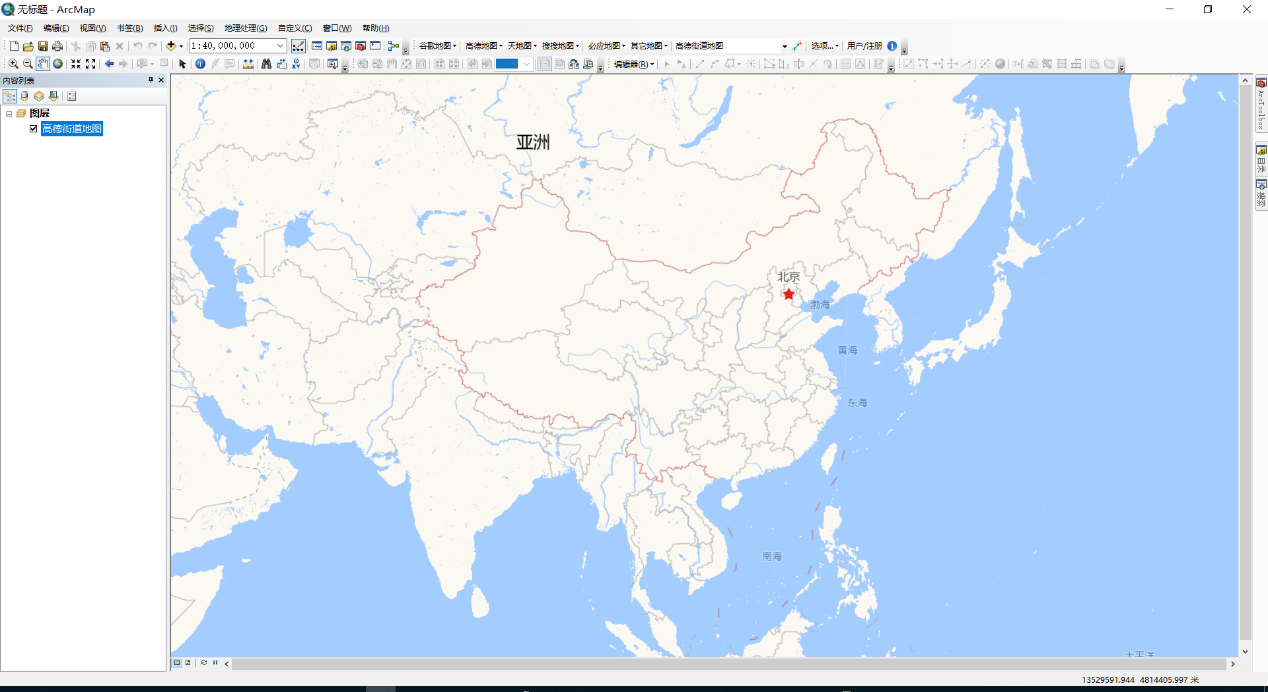Open the 谷歌地图 basemap dropdown
This screenshot has width=1268, height=692.
point(435,45)
